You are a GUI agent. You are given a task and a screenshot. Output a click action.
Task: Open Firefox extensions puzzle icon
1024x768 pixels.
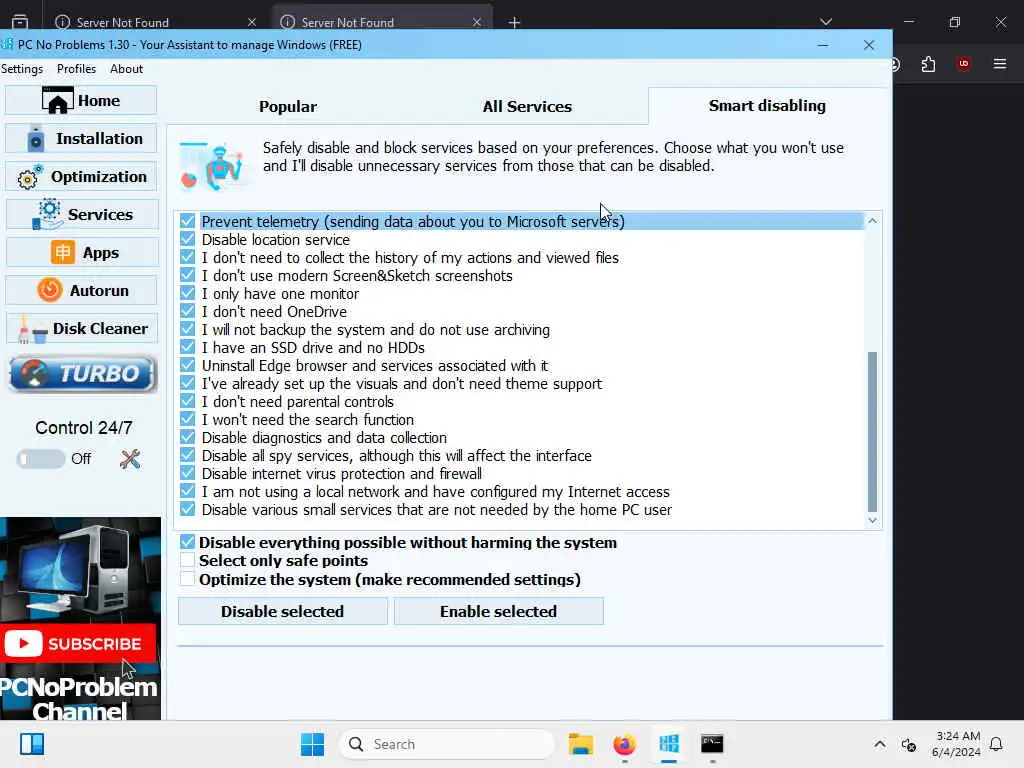click(928, 64)
